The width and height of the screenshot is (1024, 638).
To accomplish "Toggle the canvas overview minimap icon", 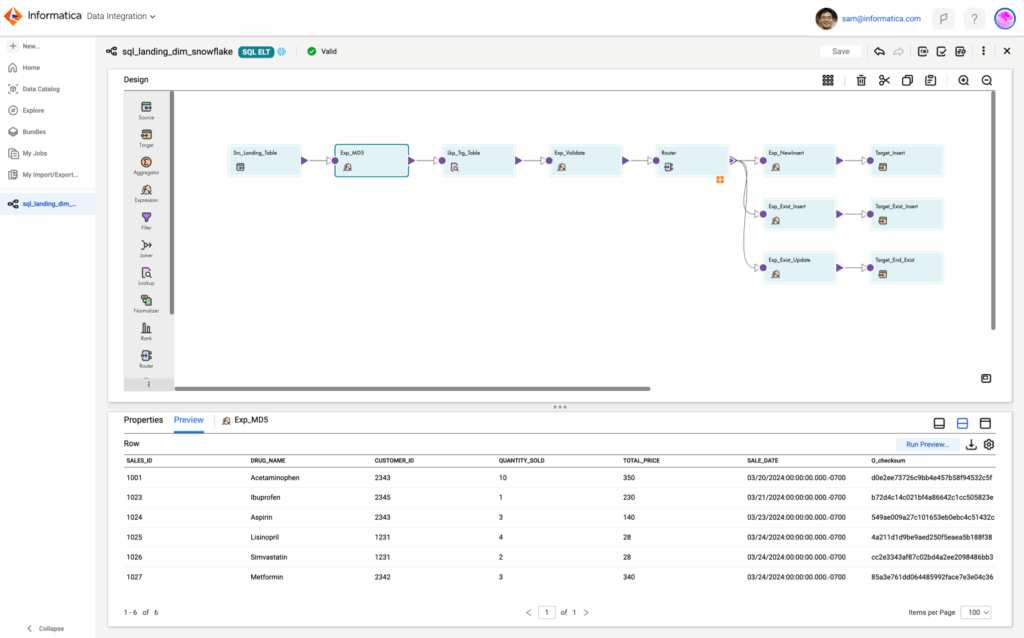I will (986, 379).
